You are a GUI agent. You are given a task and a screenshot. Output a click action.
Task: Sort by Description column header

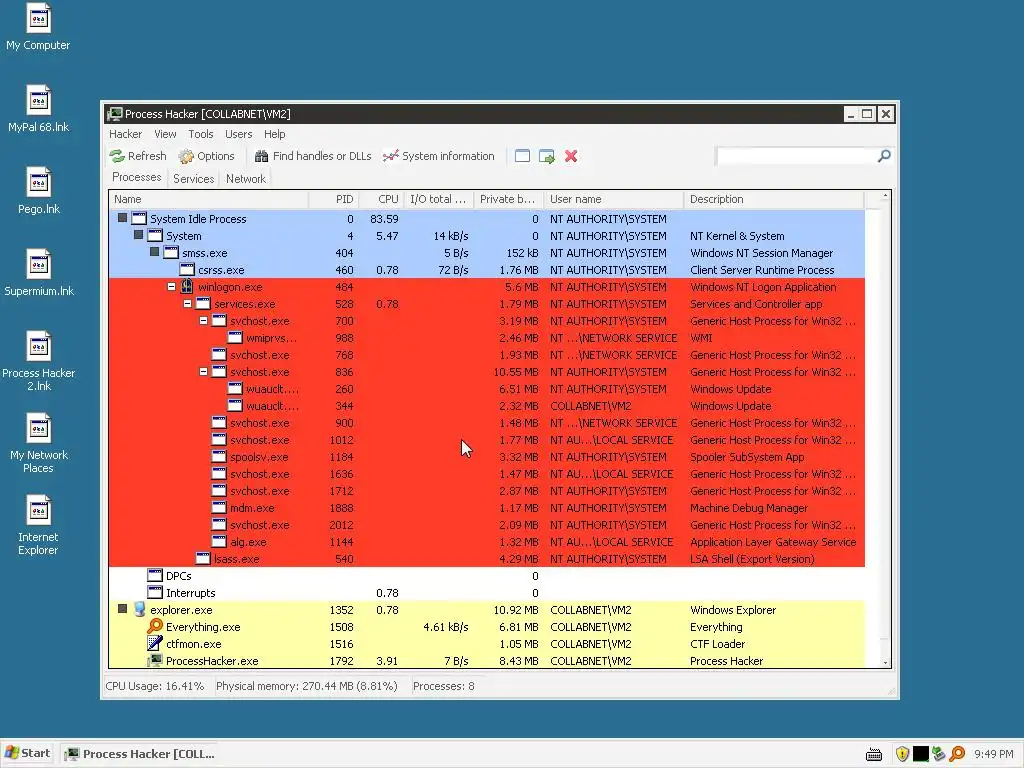[774, 199]
